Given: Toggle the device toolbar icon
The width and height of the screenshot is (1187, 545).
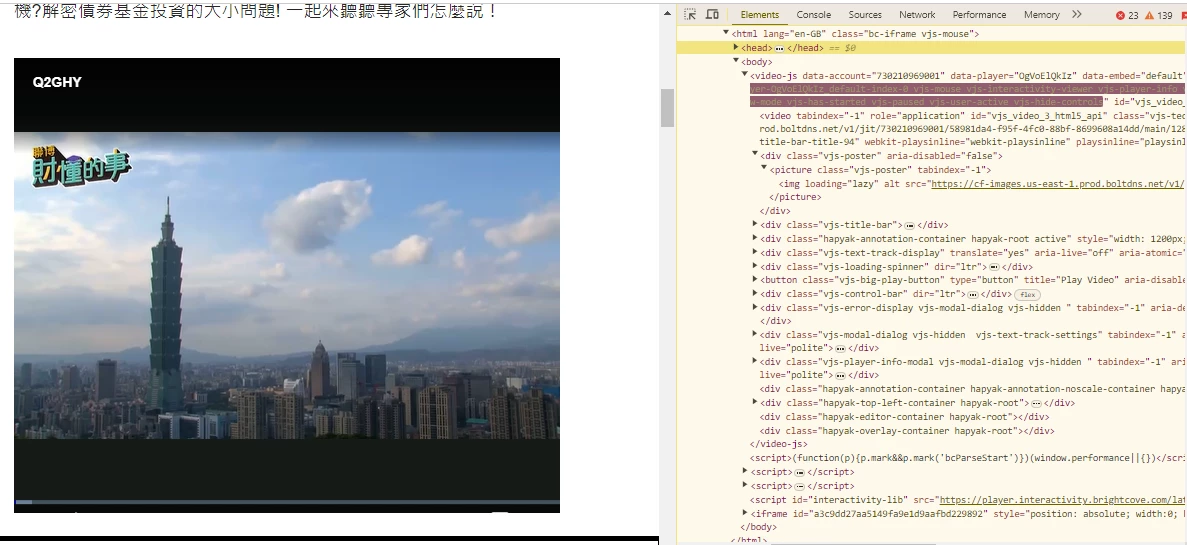Looking at the screenshot, I should [712, 14].
